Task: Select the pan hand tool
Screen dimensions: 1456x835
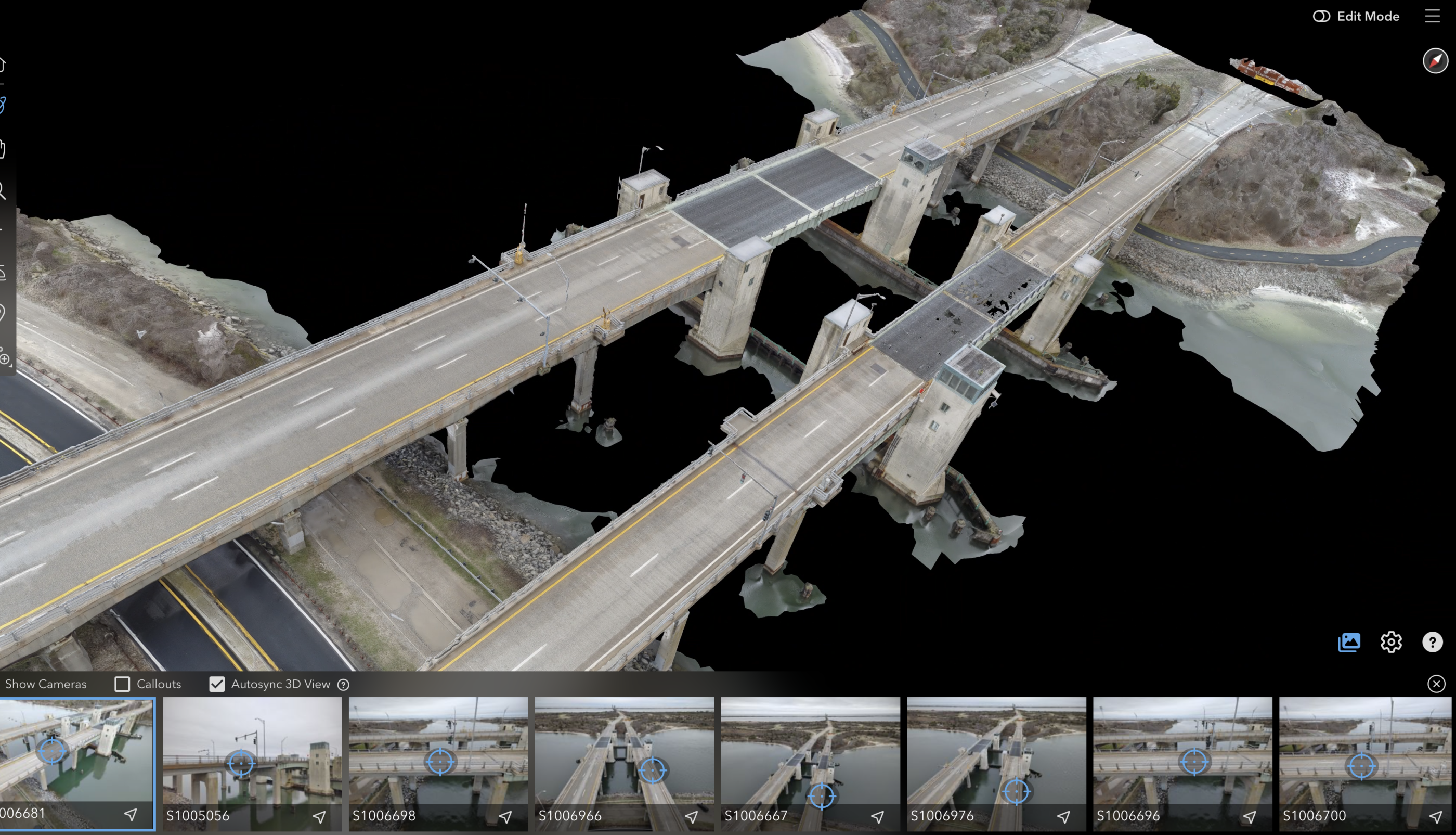Action: (3, 149)
